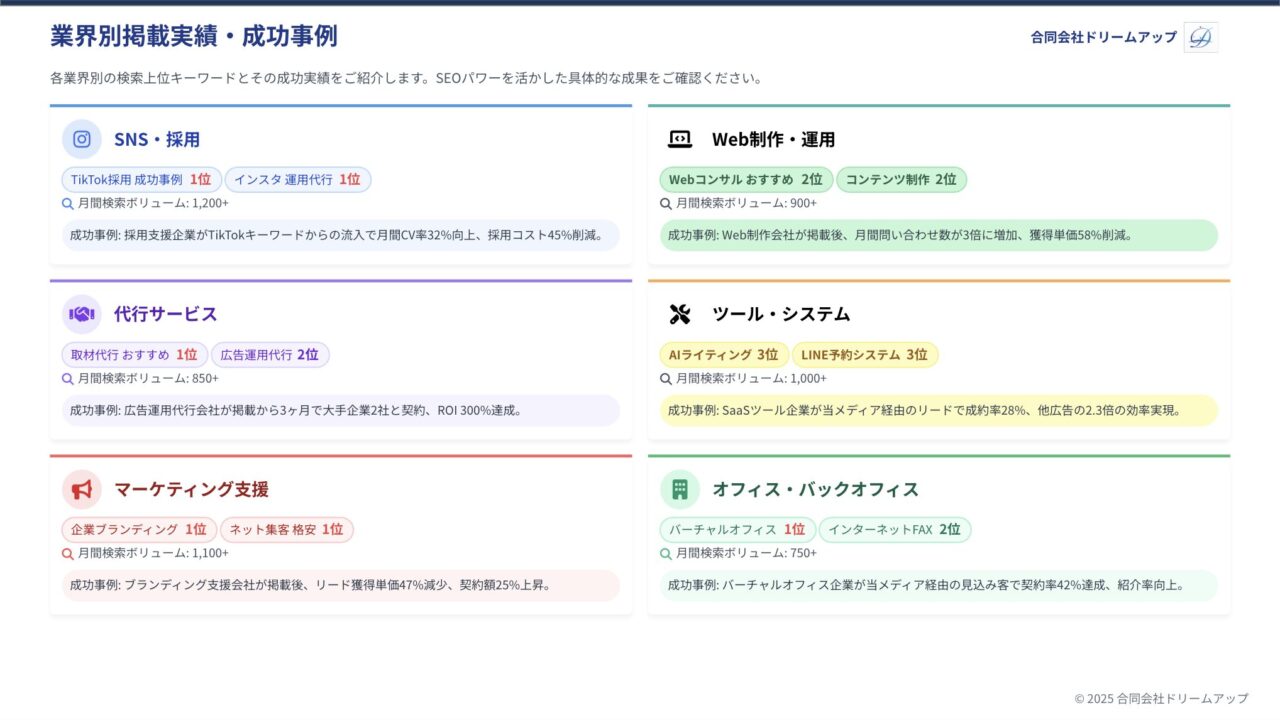Click the バーチャルオフィス 1位 tag
1280x720 pixels.
tap(737, 530)
